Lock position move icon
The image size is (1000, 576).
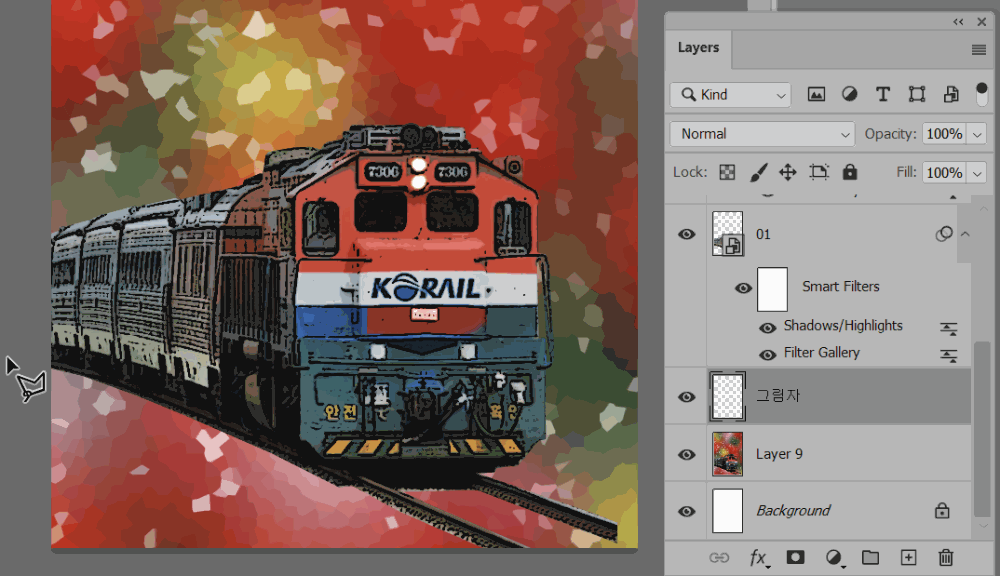point(788,172)
